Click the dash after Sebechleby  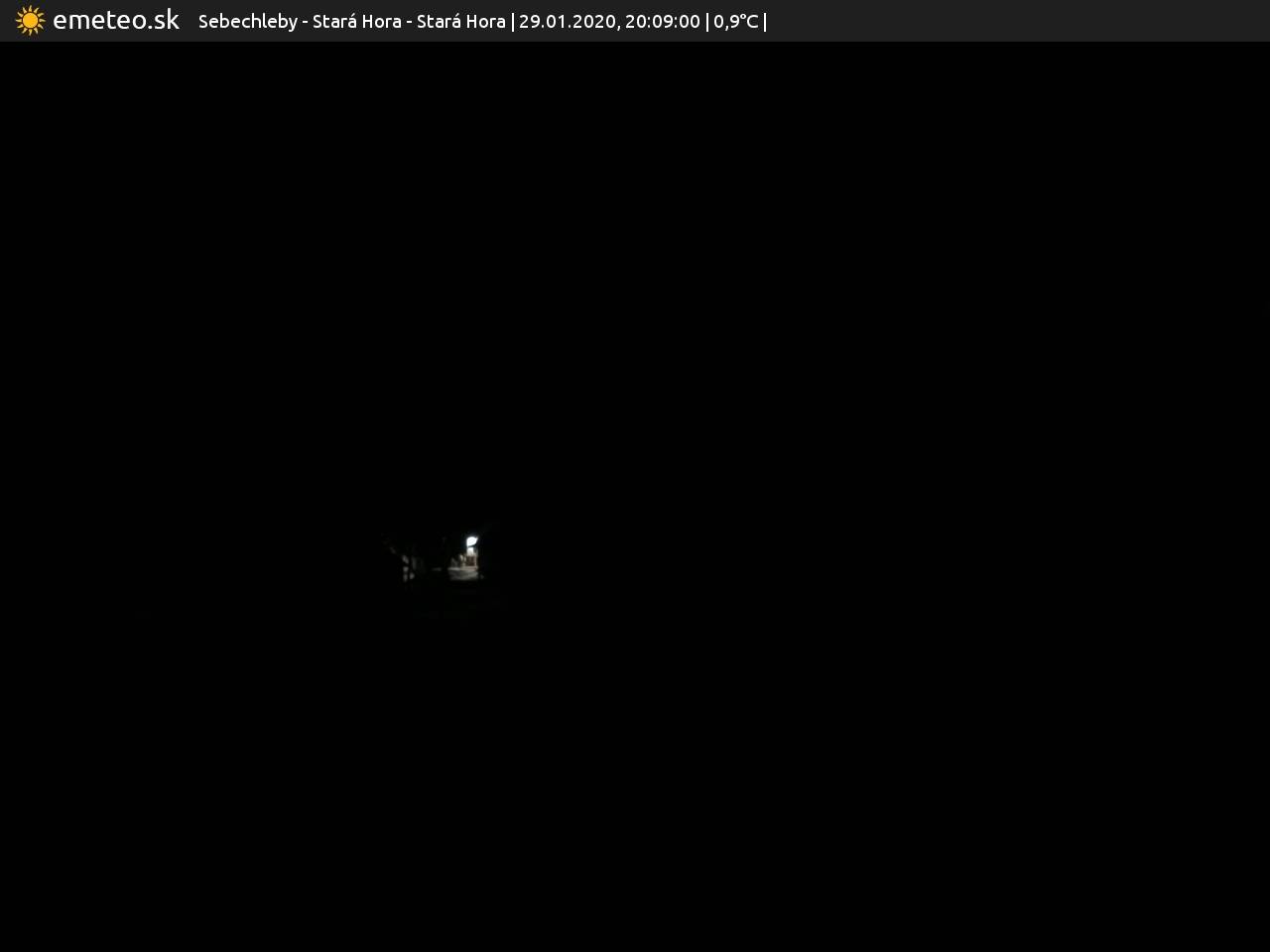pyautogui.click(x=305, y=22)
